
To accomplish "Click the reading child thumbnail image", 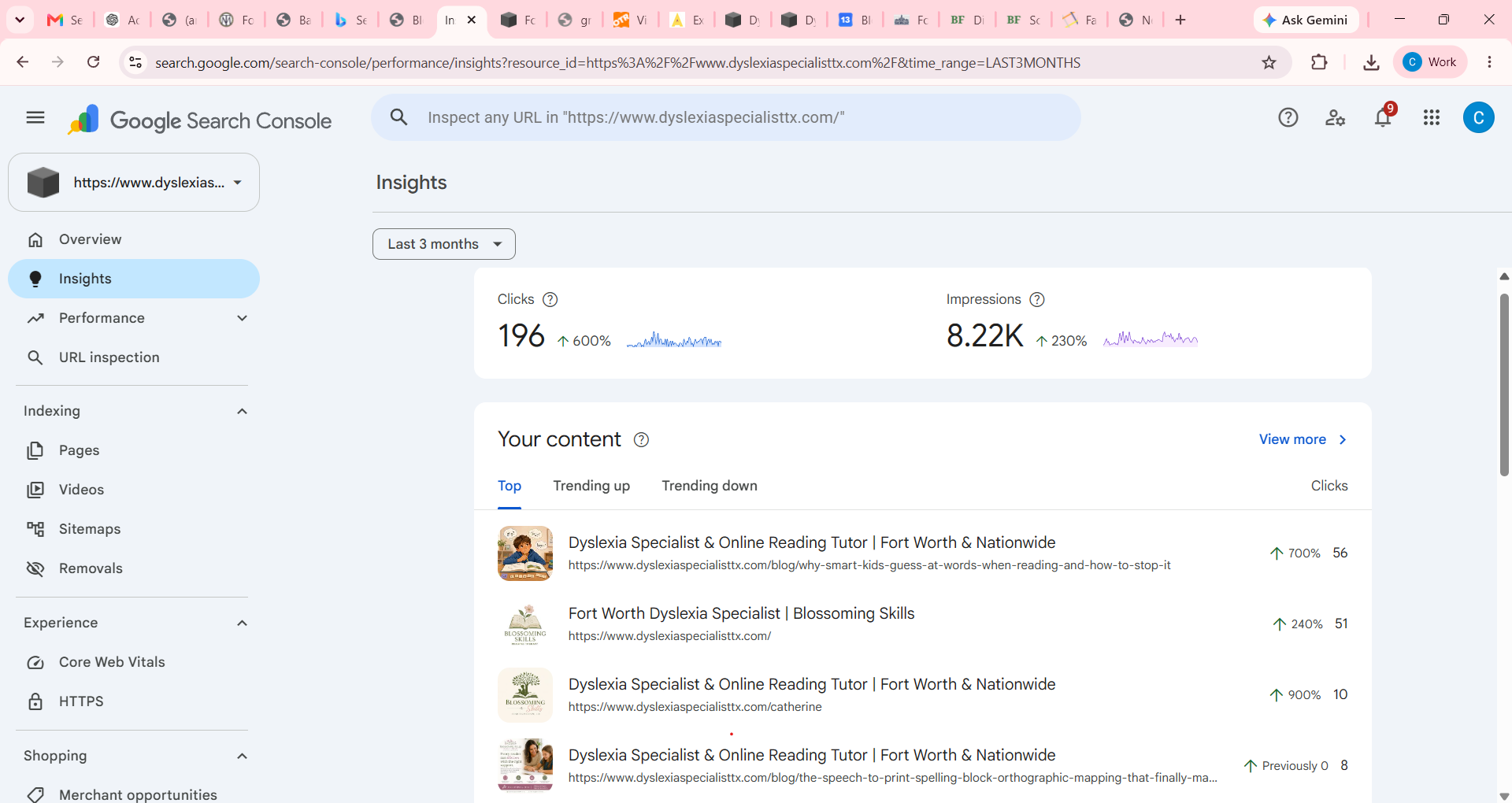I will [525, 553].
